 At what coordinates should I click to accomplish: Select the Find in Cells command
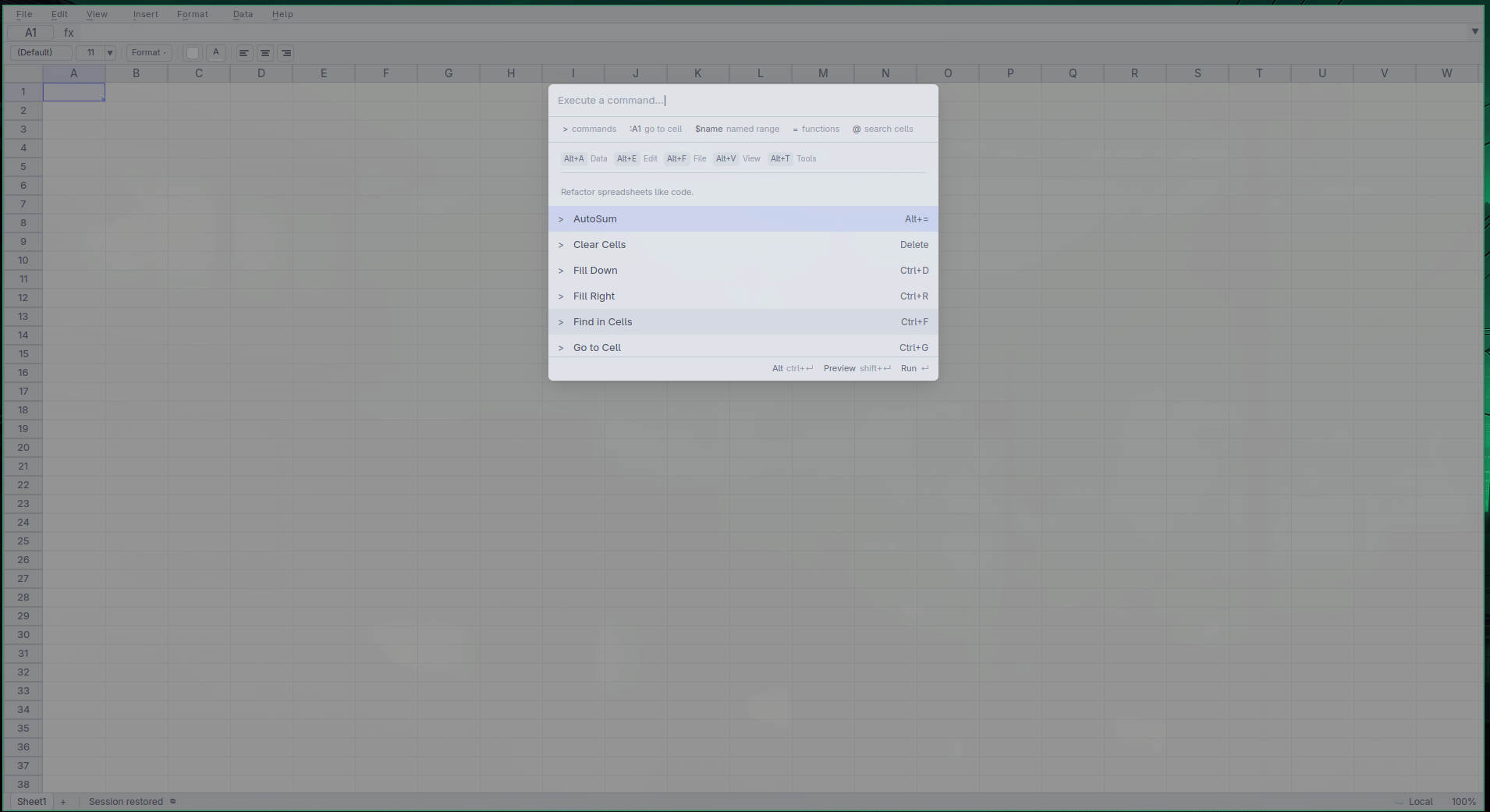click(743, 322)
